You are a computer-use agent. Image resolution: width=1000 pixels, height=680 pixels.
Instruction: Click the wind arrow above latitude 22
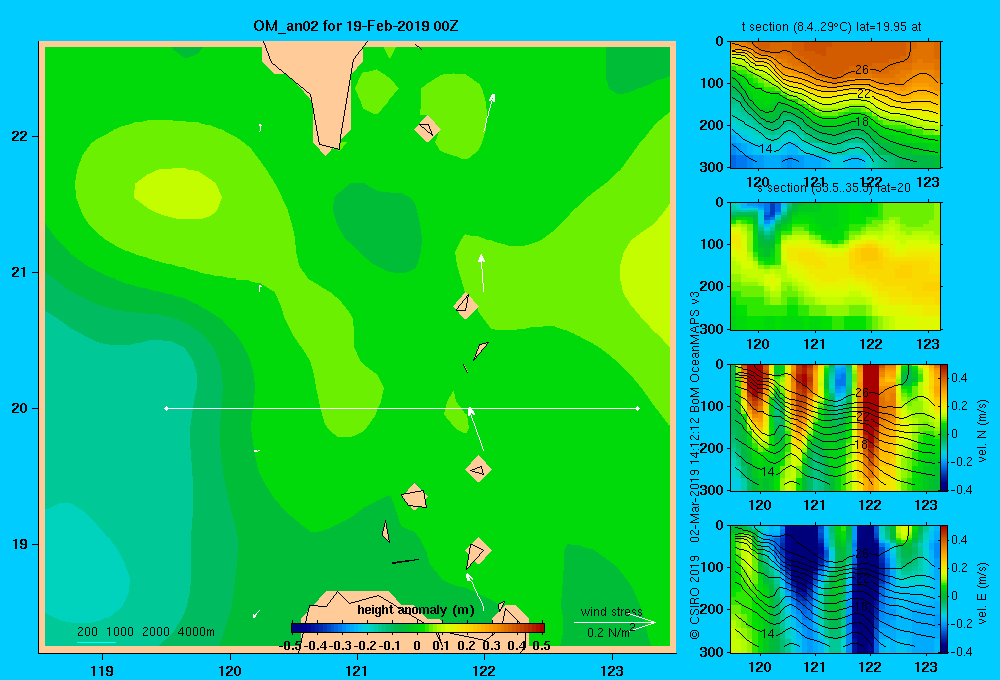489,113
